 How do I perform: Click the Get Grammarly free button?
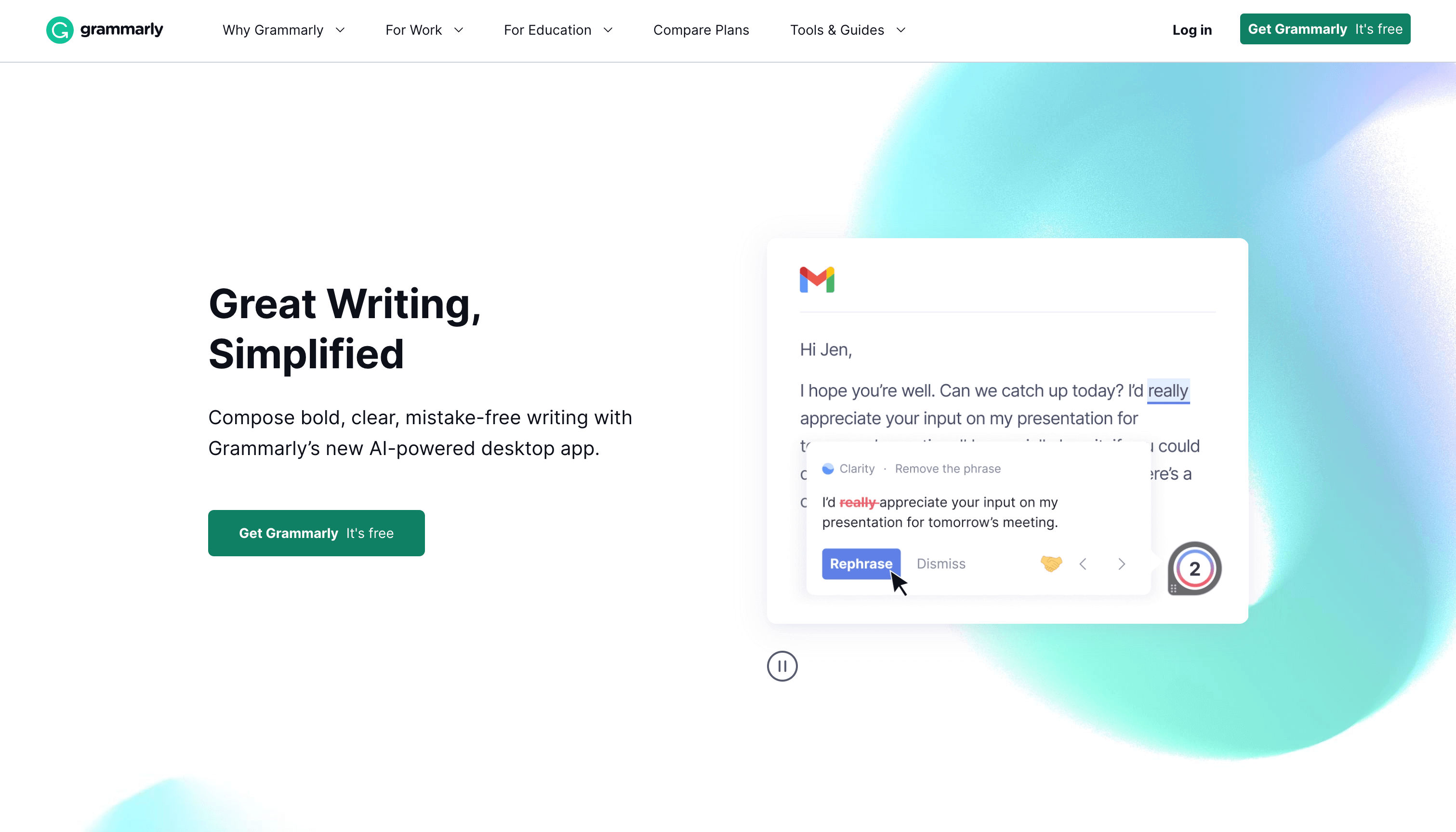pyautogui.click(x=316, y=533)
